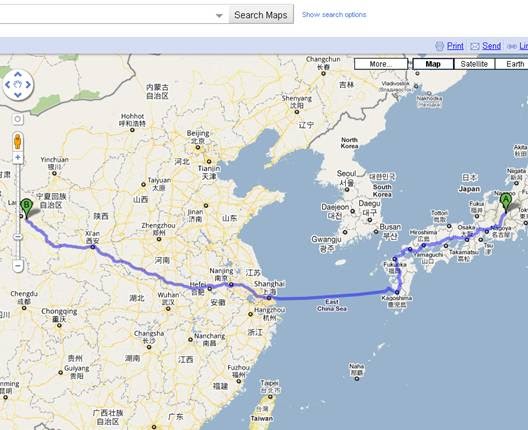Image resolution: width=528 pixels, height=430 pixels.
Task: Click the Send link
Action: (491, 46)
